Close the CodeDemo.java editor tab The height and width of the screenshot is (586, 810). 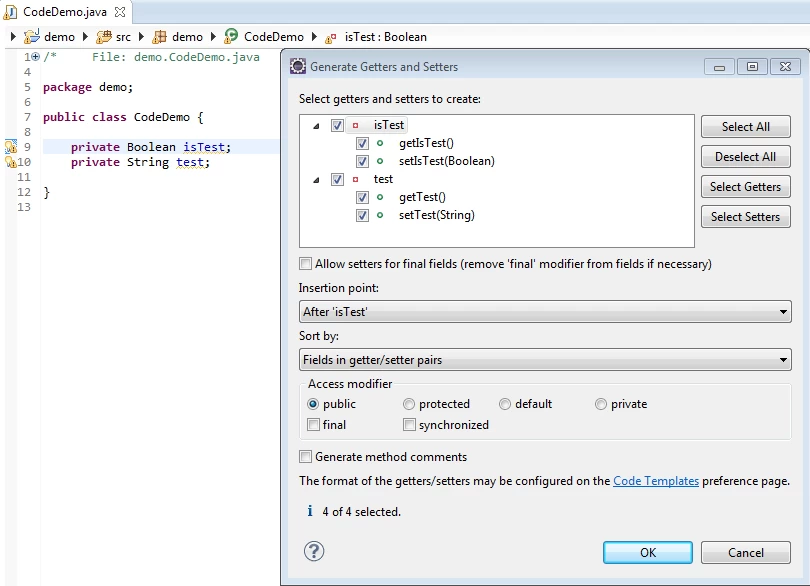click(120, 12)
